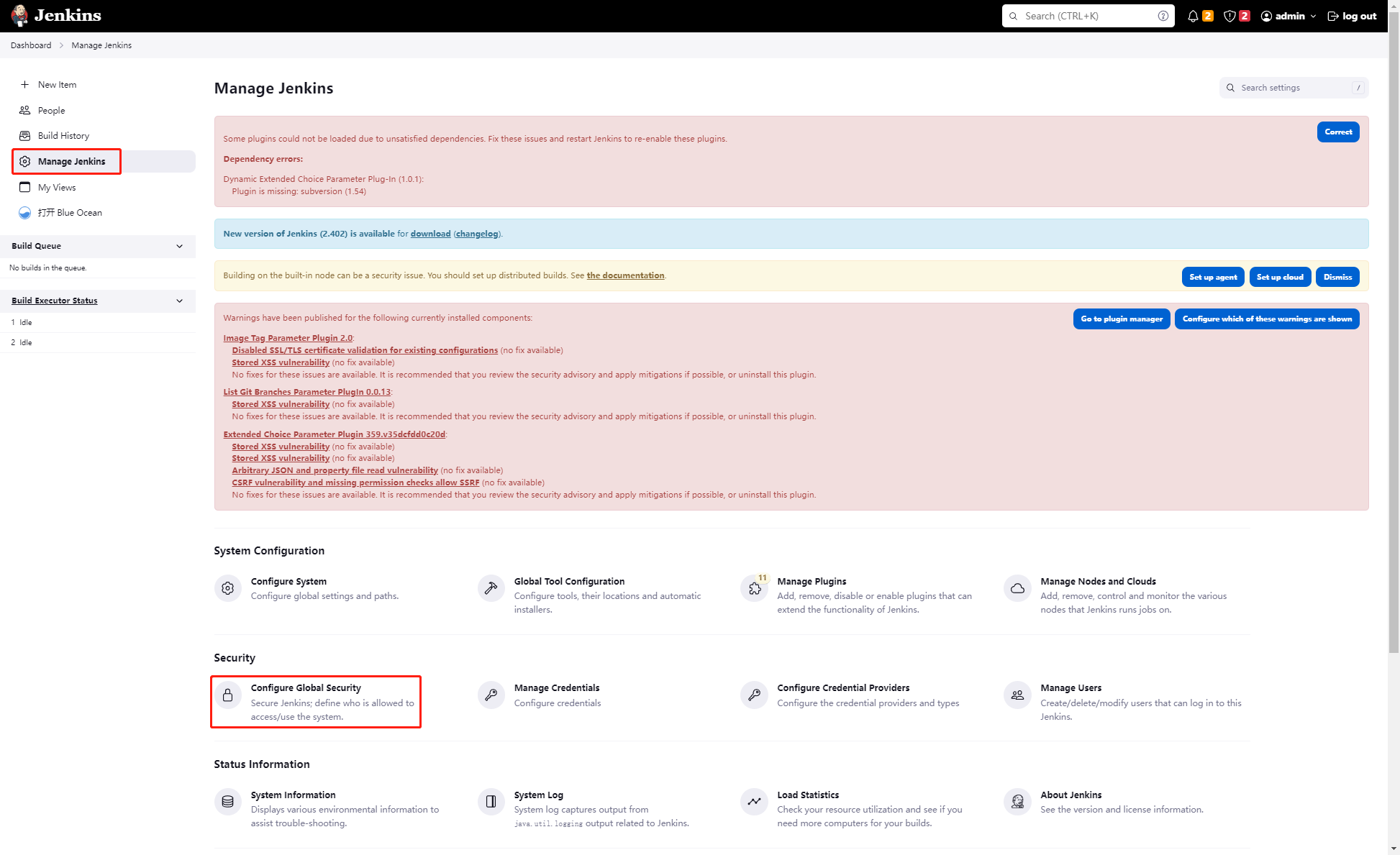Click the My Views window icon
The image size is (1400, 855).
tap(24, 187)
